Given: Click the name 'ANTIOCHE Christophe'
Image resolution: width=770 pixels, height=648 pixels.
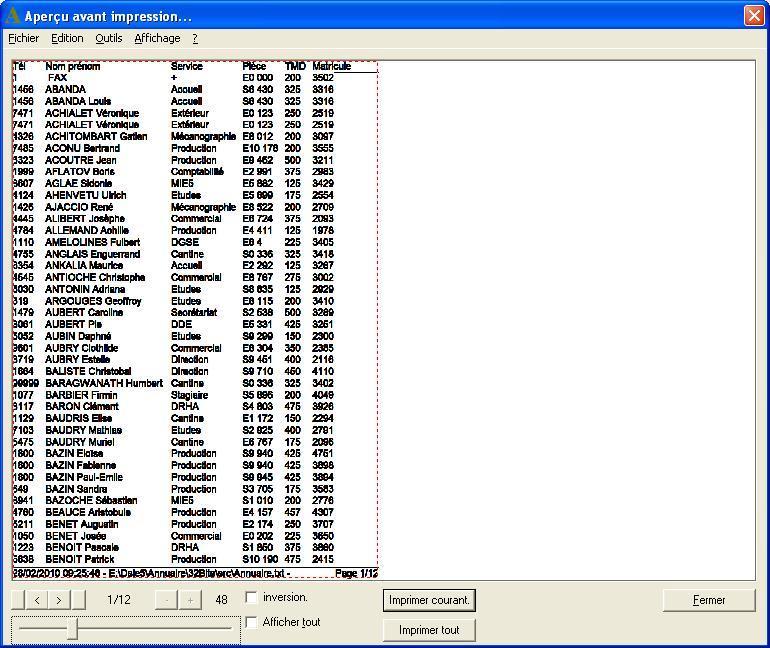Looking at the screenshot, I should pyautogui.click(x=95, y=277).
